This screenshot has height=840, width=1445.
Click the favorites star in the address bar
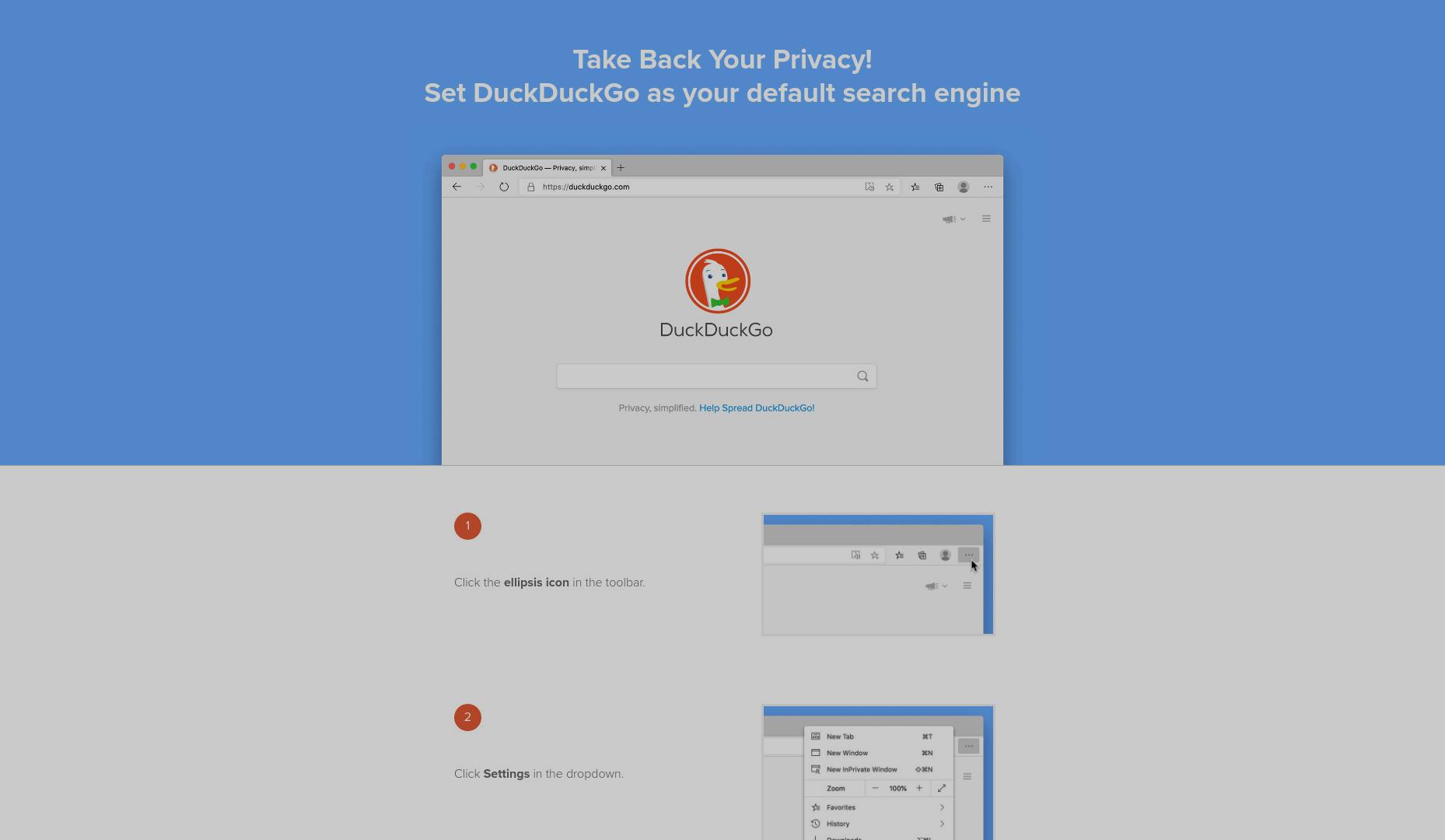point(889,187)
